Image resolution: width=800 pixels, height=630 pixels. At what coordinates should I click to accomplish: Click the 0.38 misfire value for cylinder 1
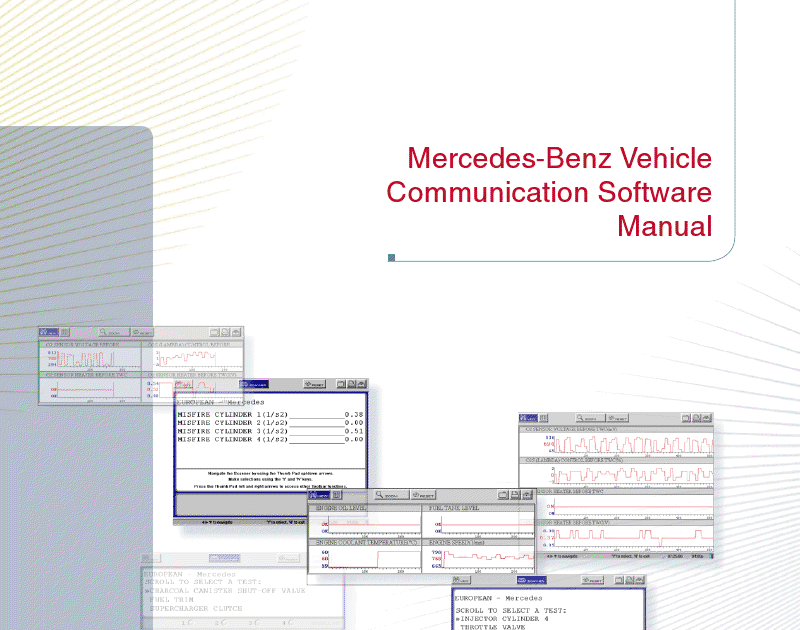pyautogui.click(x=354, y=415)
